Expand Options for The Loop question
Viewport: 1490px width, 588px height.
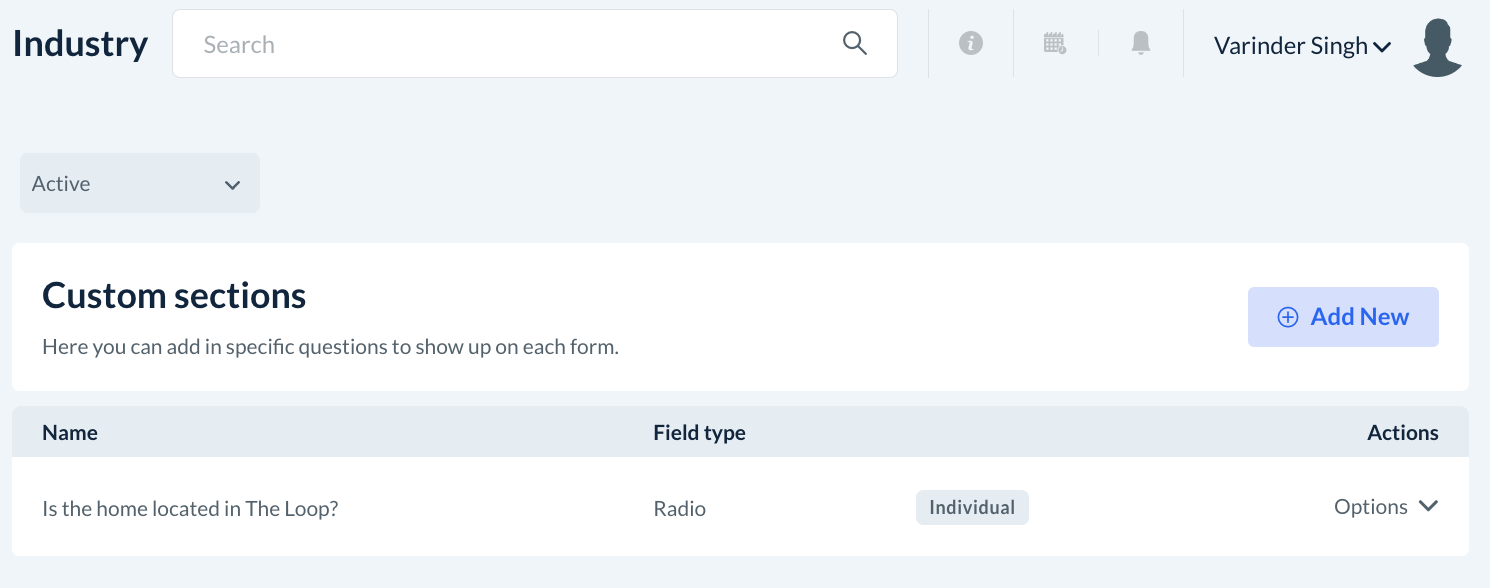tap(1385, 507)
